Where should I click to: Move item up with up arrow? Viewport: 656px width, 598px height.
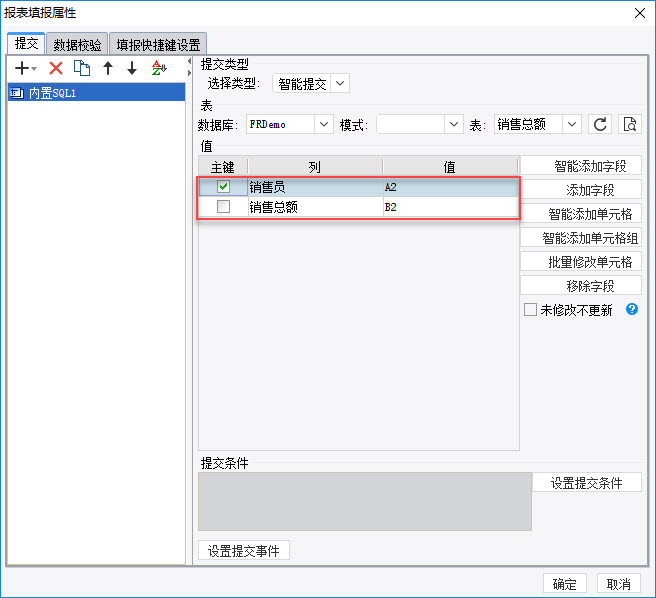[108, 68]
